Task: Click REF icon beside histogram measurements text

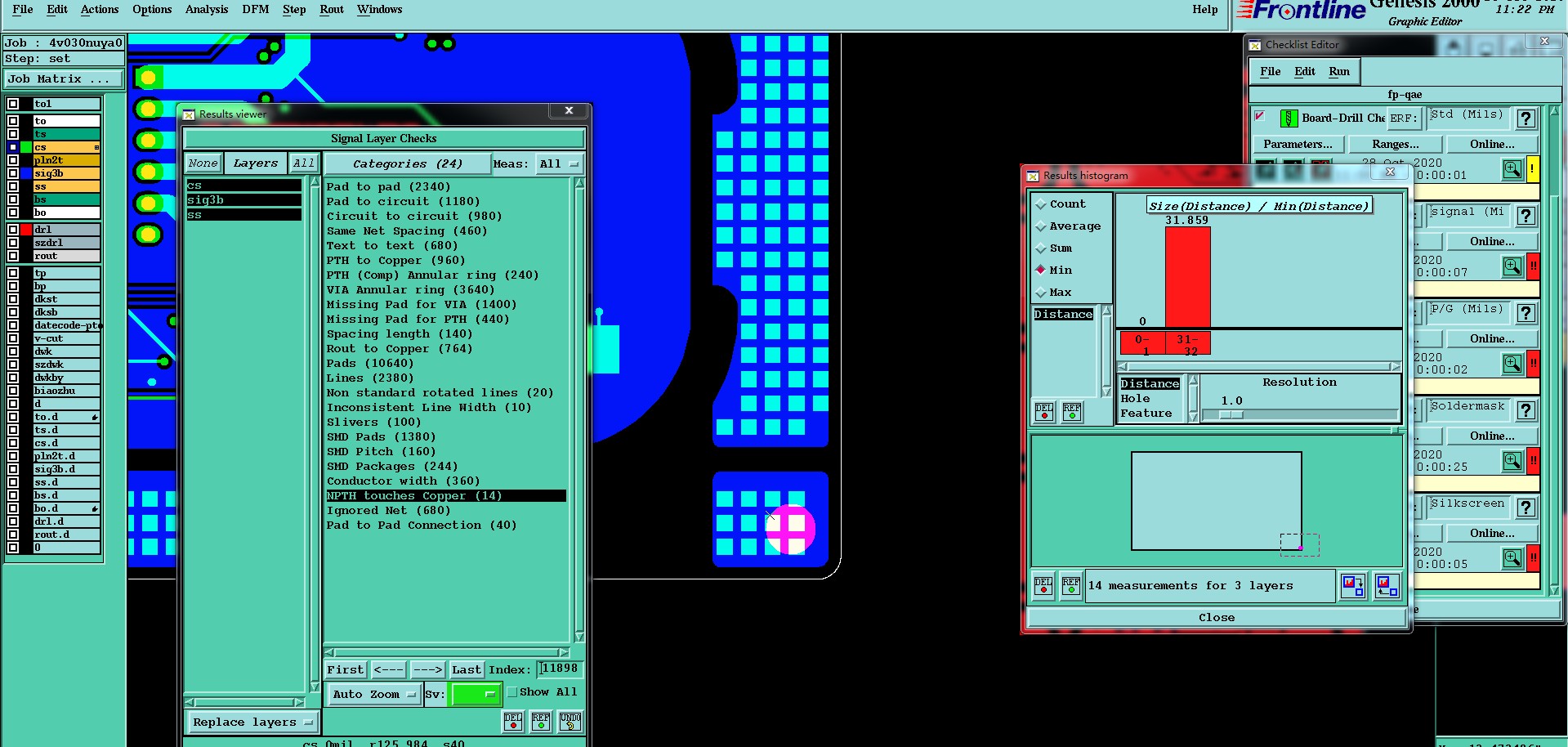Action: [x=1070, y=586]
